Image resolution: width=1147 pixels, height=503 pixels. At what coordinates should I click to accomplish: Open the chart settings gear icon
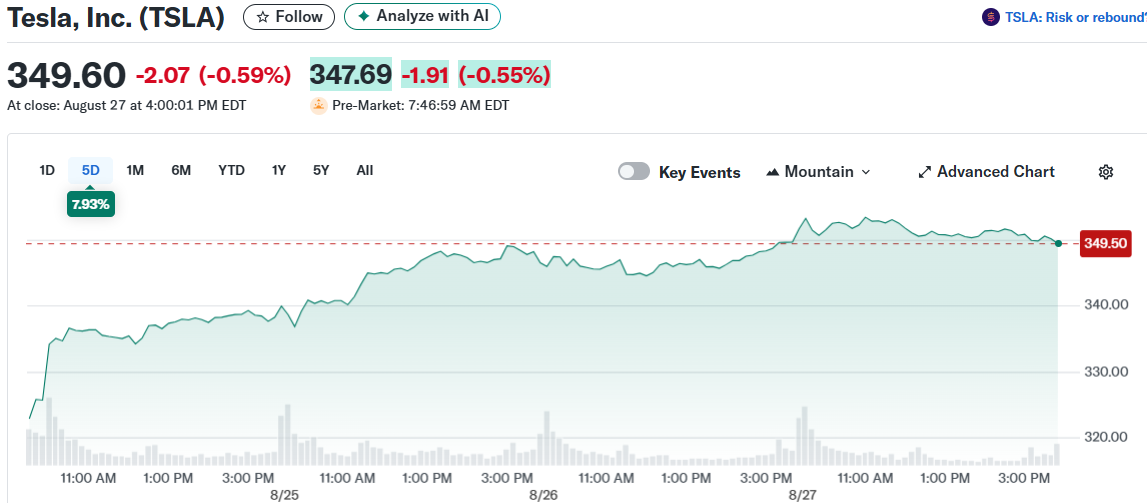(x=1106, y=172)
